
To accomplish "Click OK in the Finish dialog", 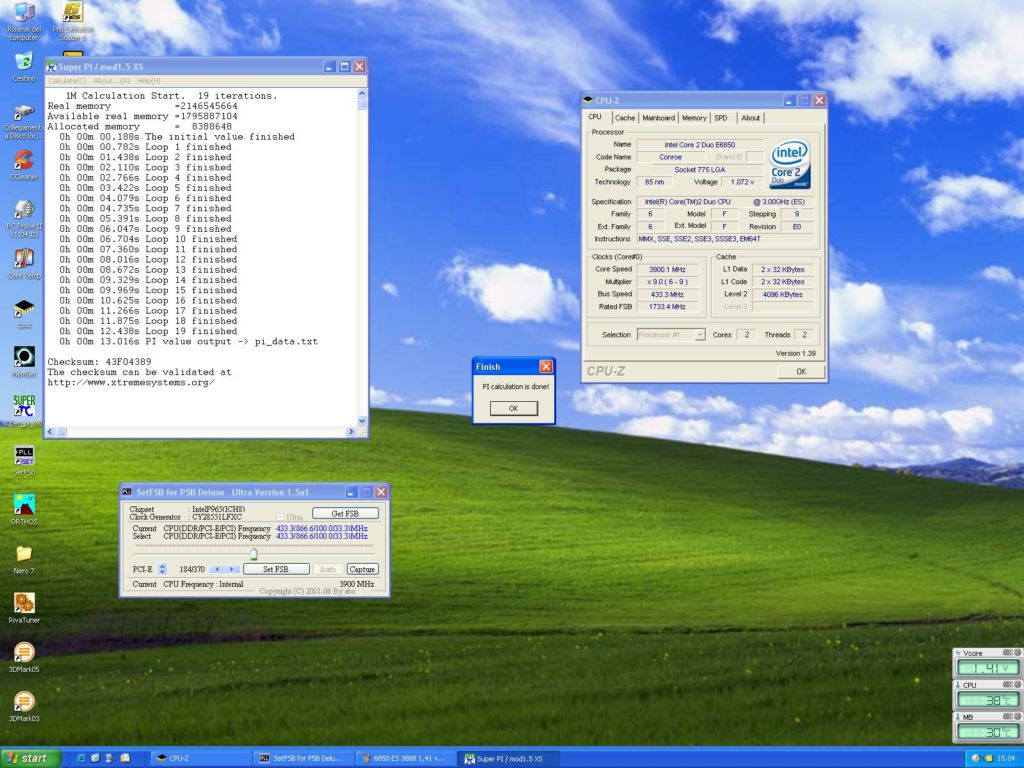I will coord(513,408).
